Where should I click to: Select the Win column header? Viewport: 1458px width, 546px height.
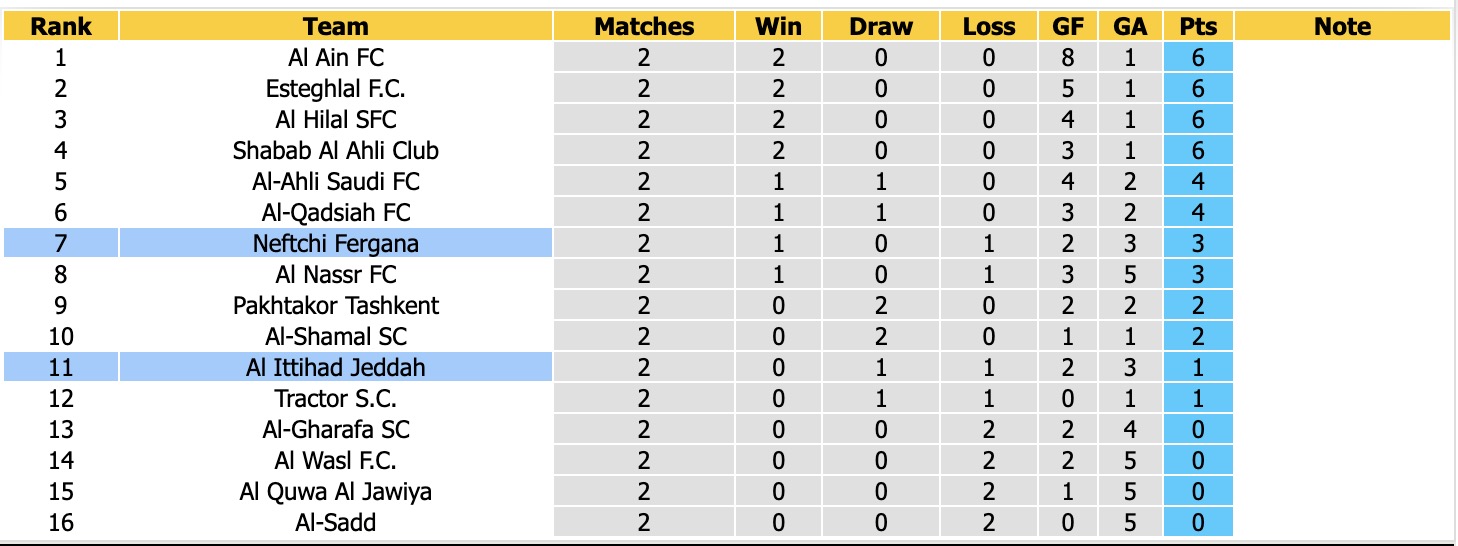778,27
